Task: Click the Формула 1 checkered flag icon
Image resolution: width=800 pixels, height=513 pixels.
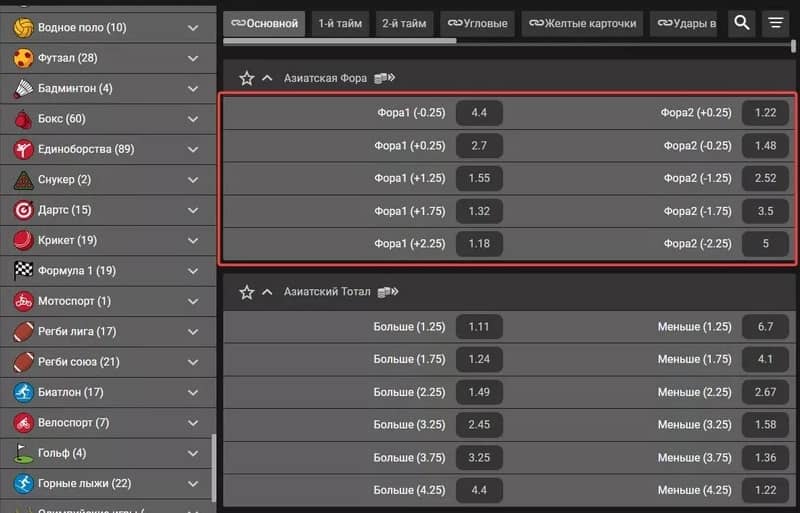Action: point(23,271)
